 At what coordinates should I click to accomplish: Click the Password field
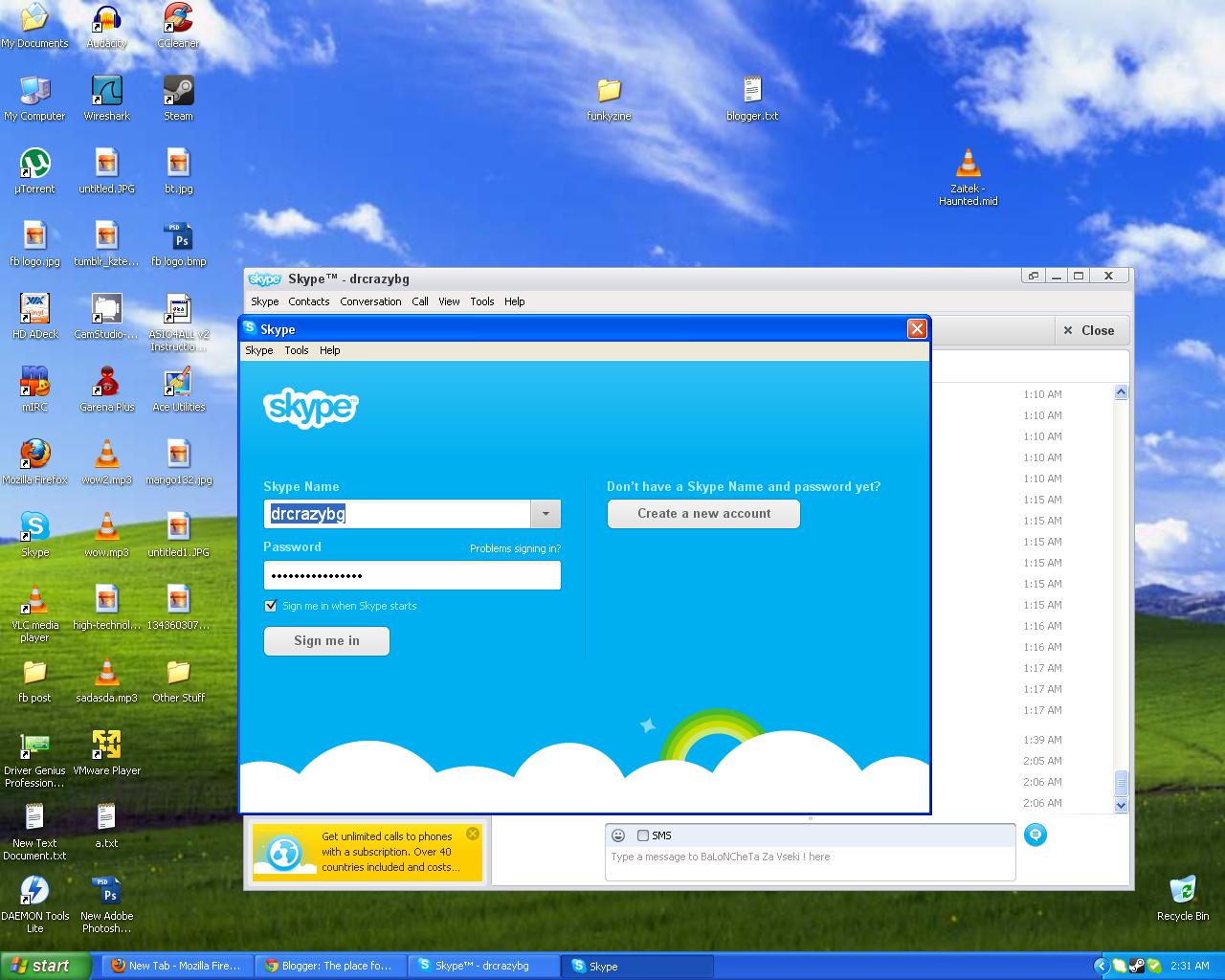coord(412,575)
